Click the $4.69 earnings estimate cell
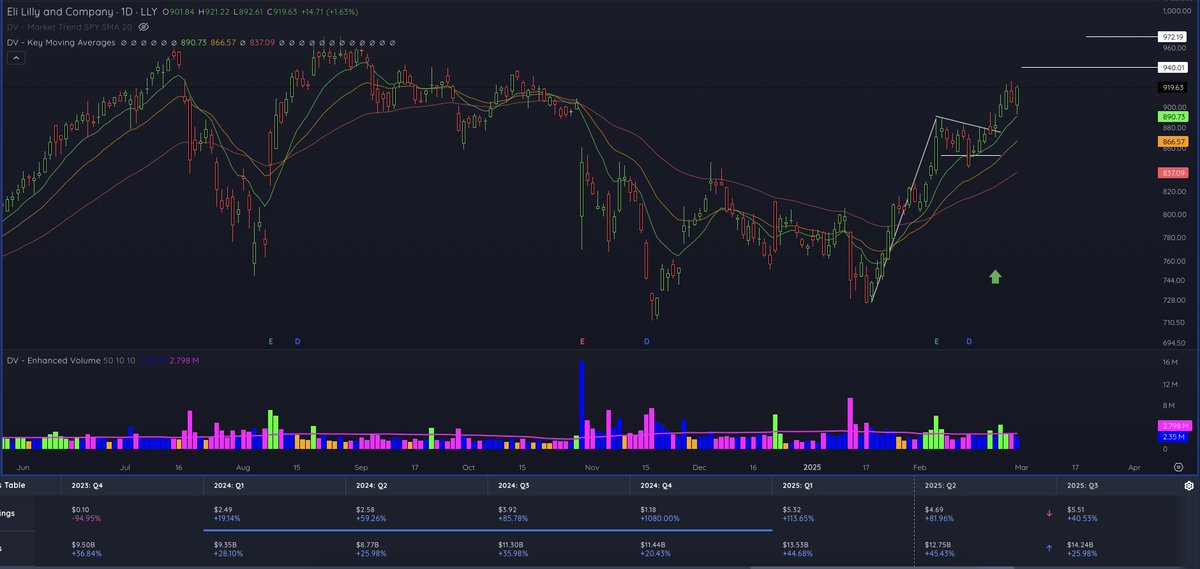The image size is (1200, 569). (934, 509)
